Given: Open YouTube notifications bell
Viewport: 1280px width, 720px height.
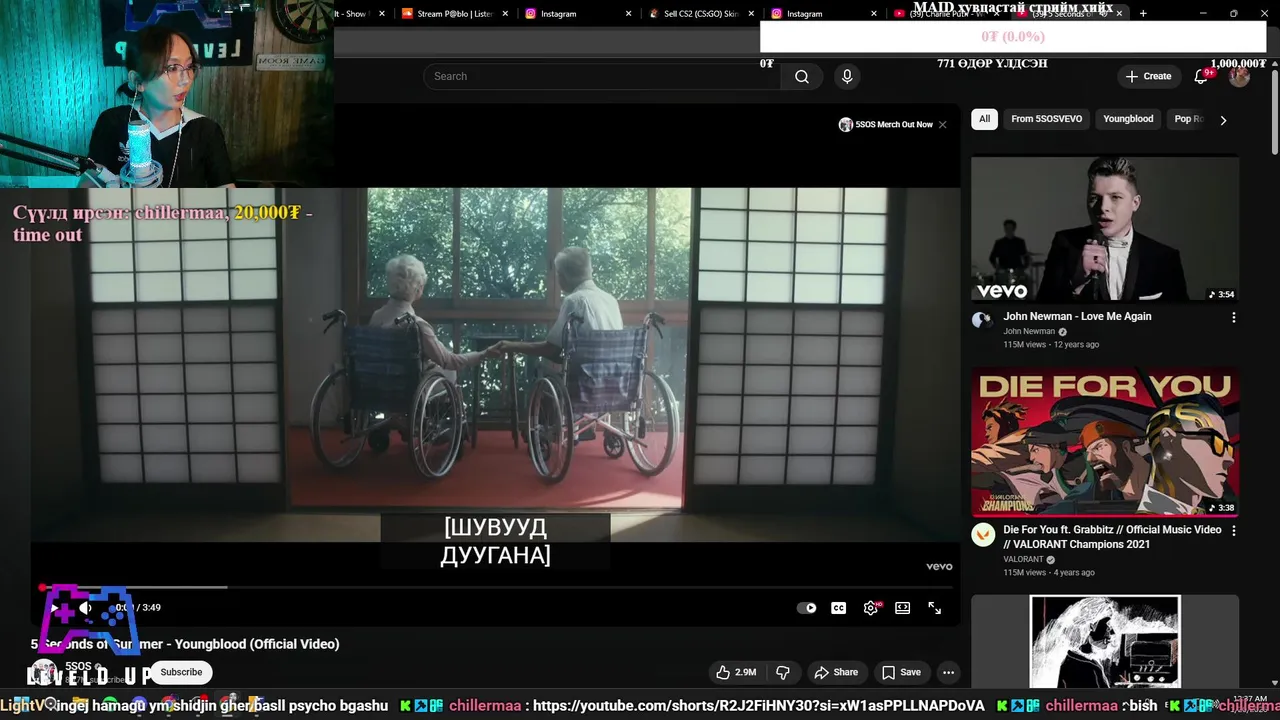Looking at the screenshot, I should tap(1202, 76).
